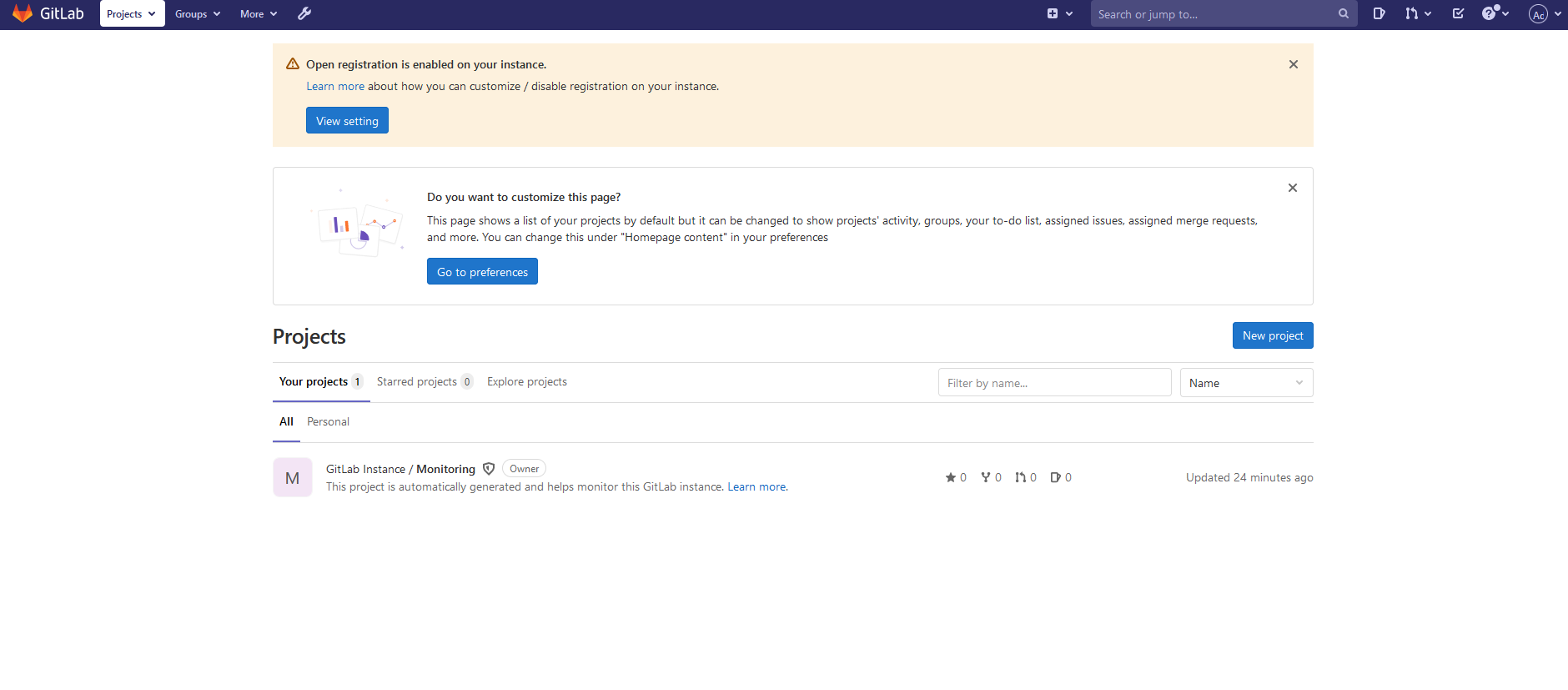Click the customize page illustration
This screenshot has width=1568, height=690.
[359, 224]
